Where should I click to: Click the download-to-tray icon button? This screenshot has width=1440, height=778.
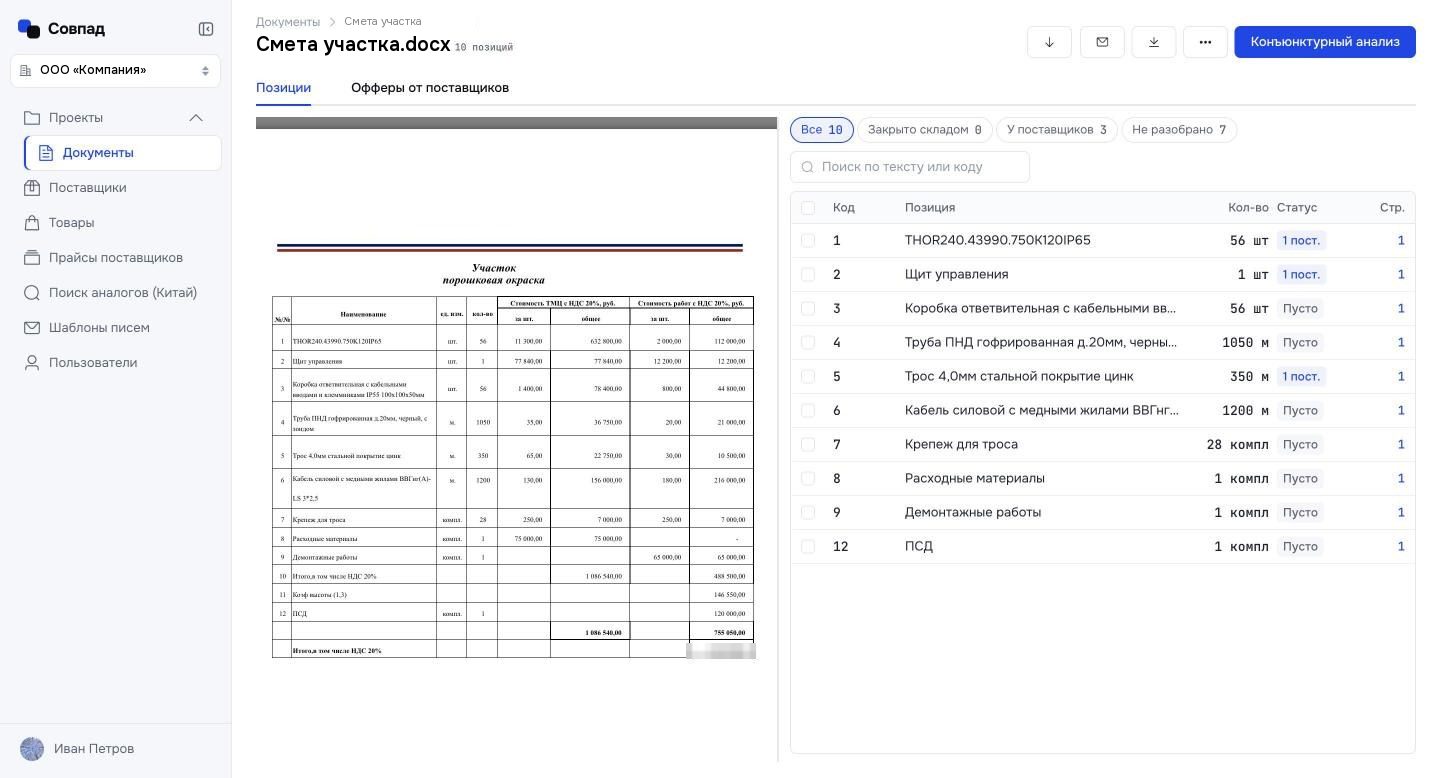click(1154, 42)
